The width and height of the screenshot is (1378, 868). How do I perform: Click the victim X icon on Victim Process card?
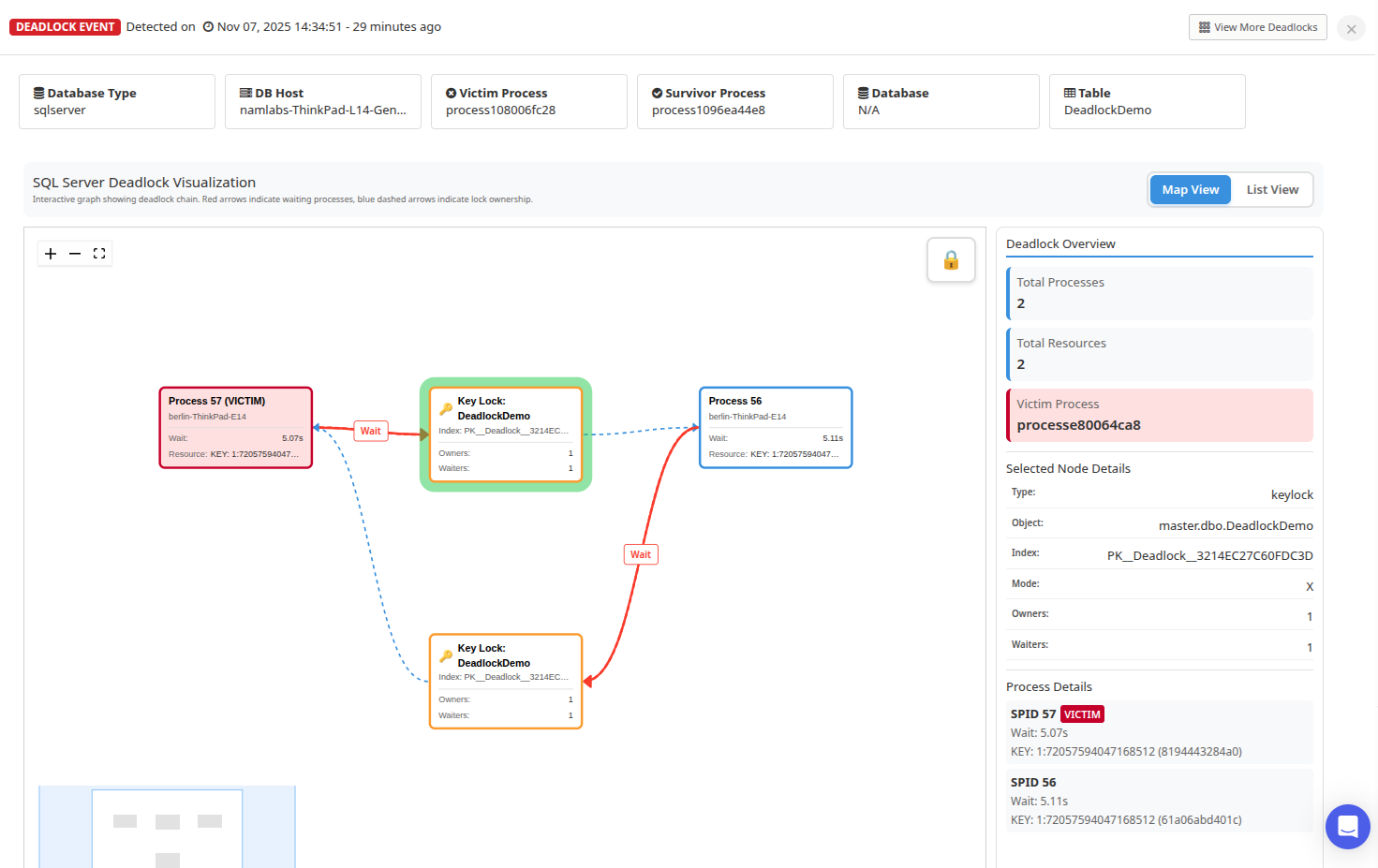tap(450, 92)
